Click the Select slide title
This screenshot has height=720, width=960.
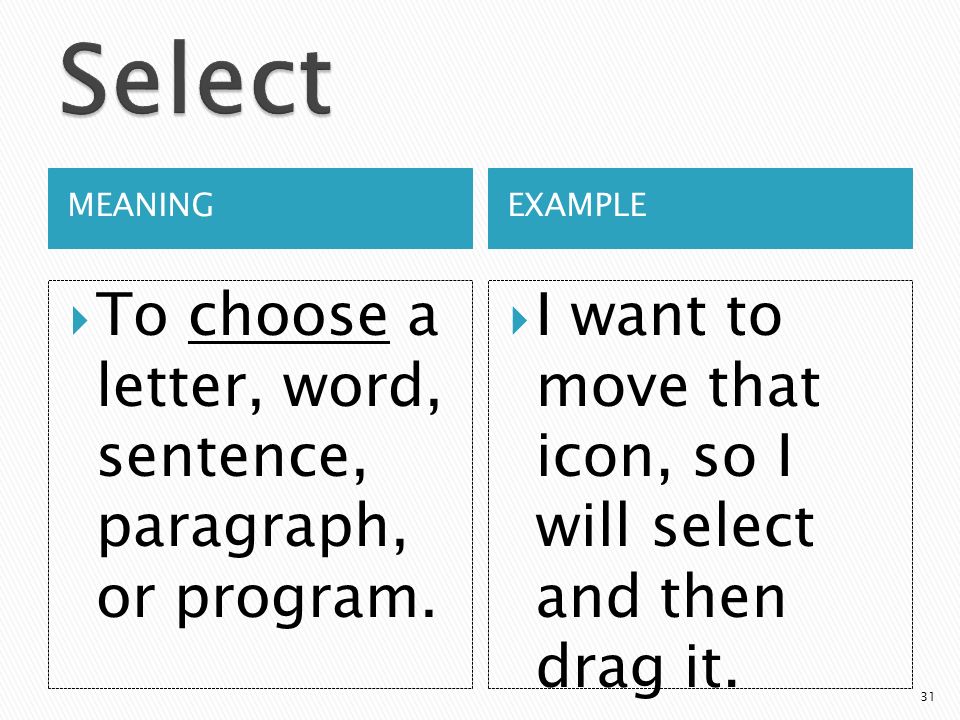pyautogui.click(x=197, y=78)
